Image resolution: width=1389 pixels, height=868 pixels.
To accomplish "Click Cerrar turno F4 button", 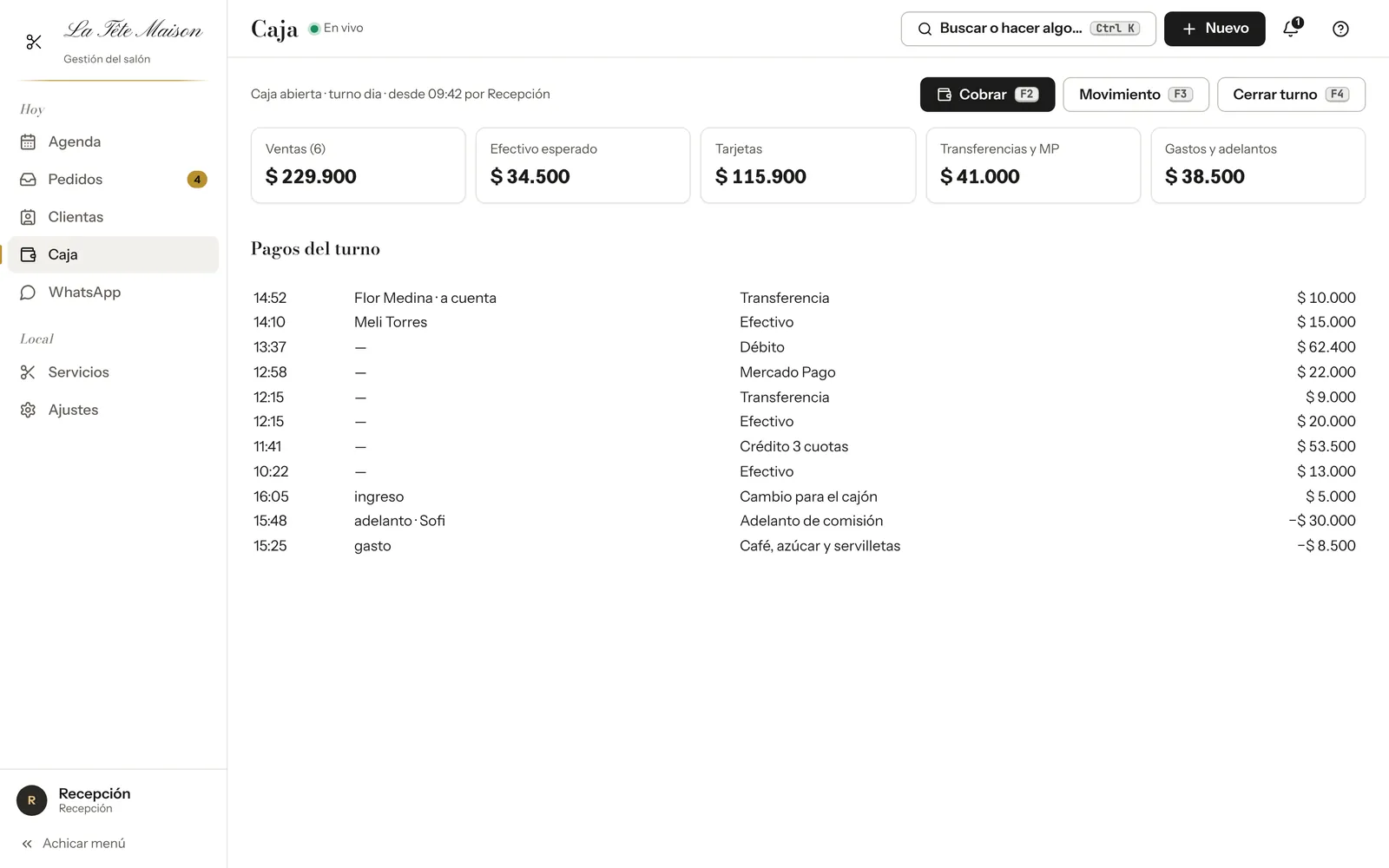I will click(1291, 95).
